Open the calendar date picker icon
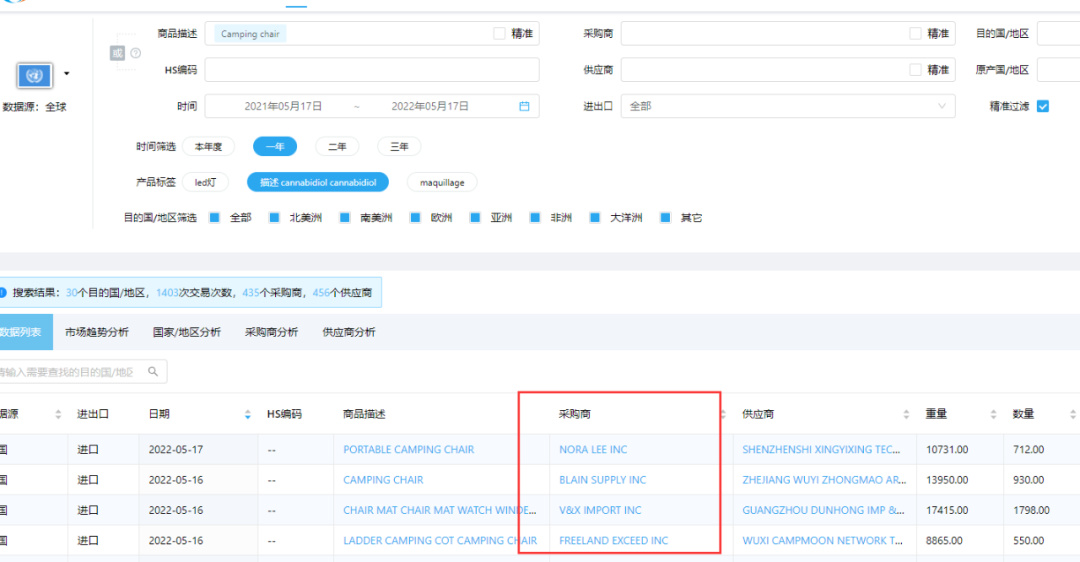This screenshot has width=1080, height=562. coord(524,106)
